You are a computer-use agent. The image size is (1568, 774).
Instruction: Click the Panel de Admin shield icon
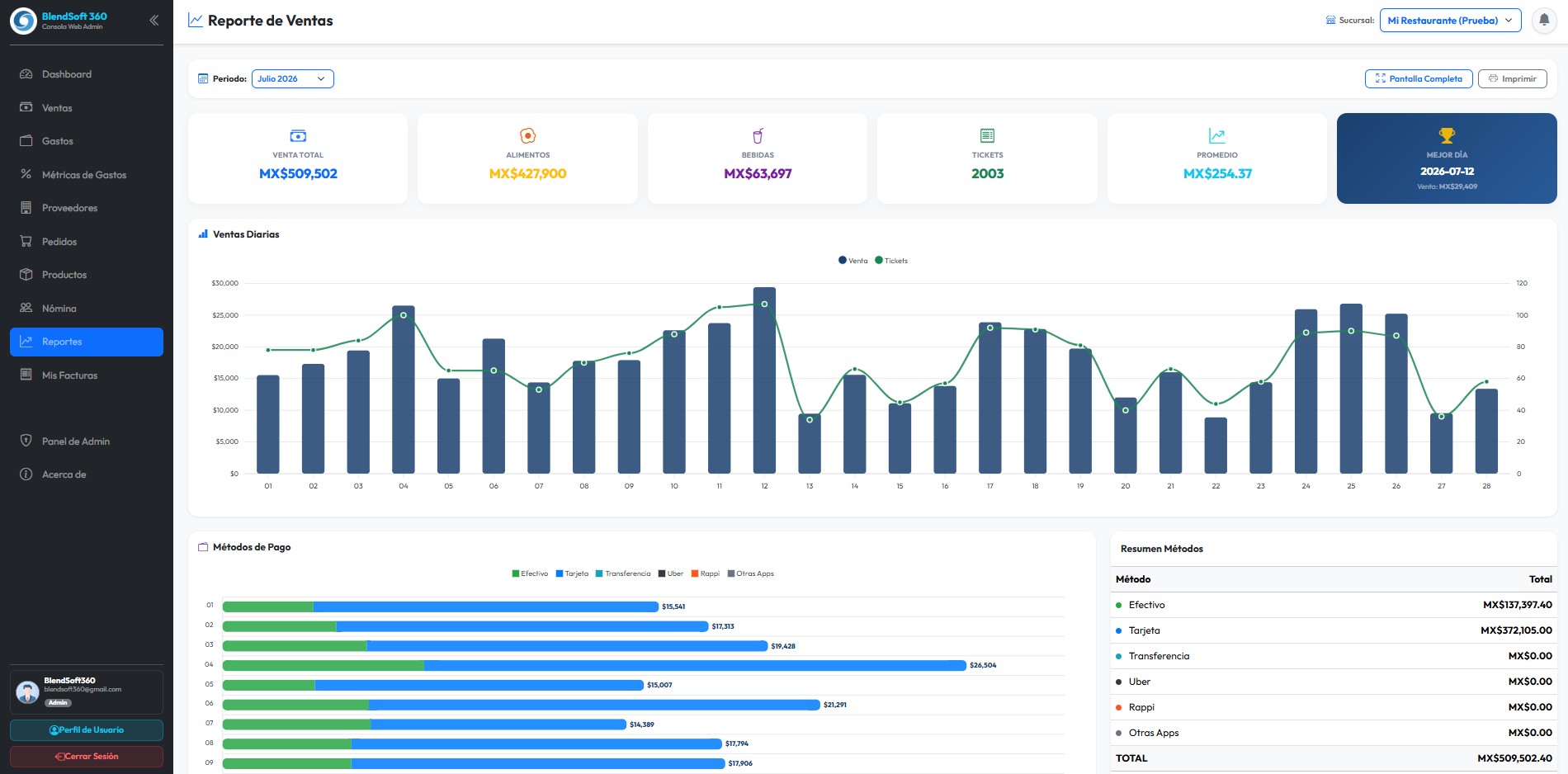click(26, 441)
